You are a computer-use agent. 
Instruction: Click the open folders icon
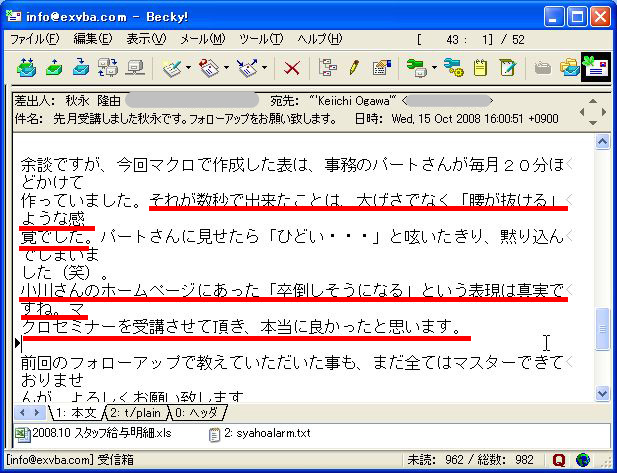(570, 67)
